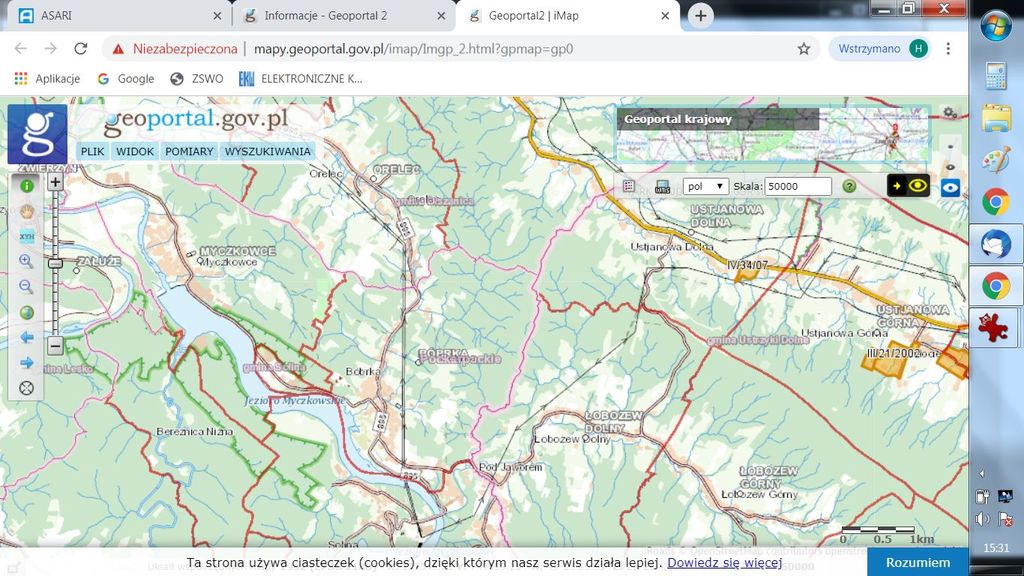Toggle the blue eye overview icon
The width and height of the screenshot is (1024, 576).
coord(951,185)
